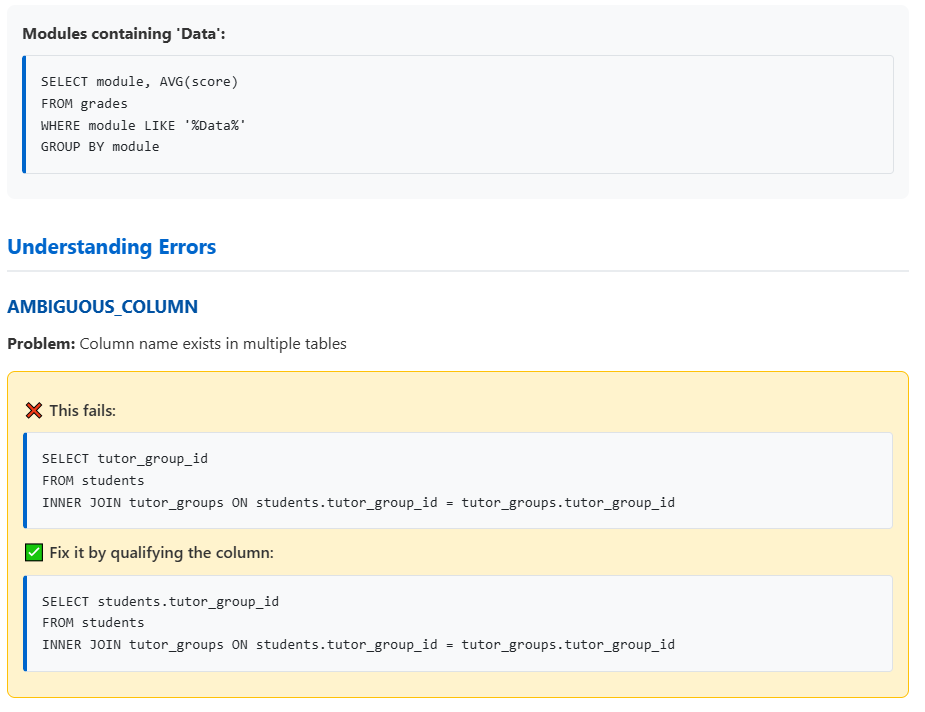Click the AMBIGUOUS_COLUMN subheading

(x=102, y=307)
